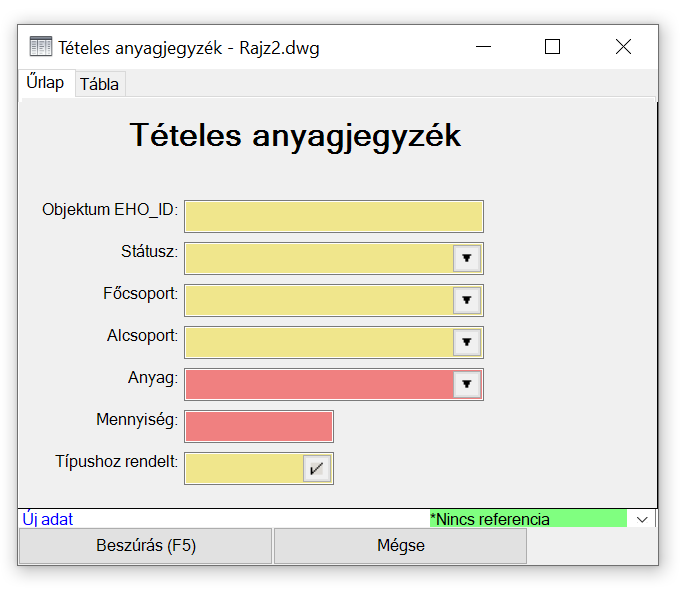Click the Mégse button
Image resolution: width=682 pixels, height=608 pixels.
point(401,546)
